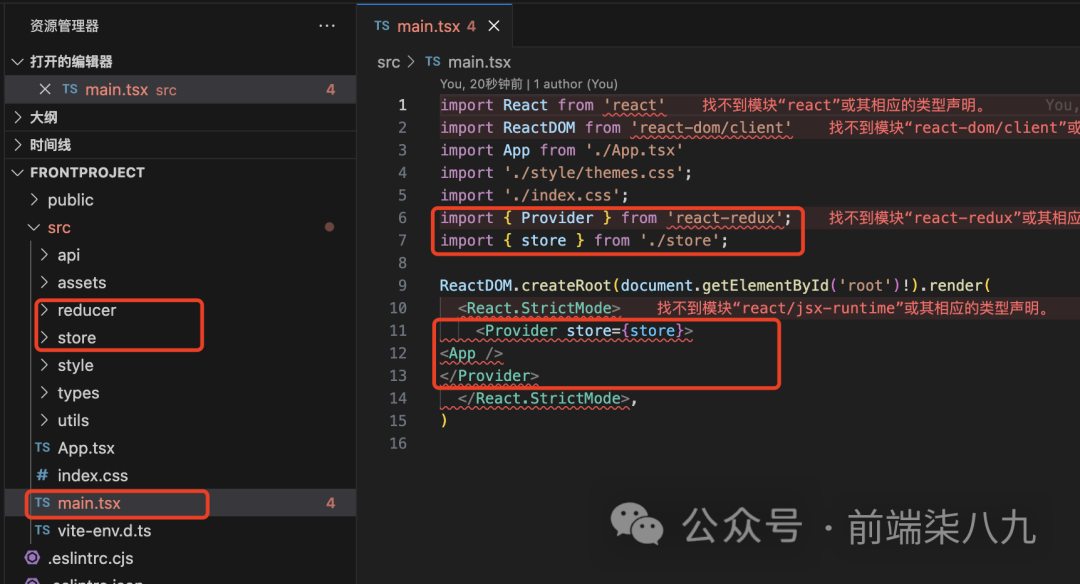Click createRoot on line 9
This screenshot has width=1080, height=584.
[x=566, y=285]
